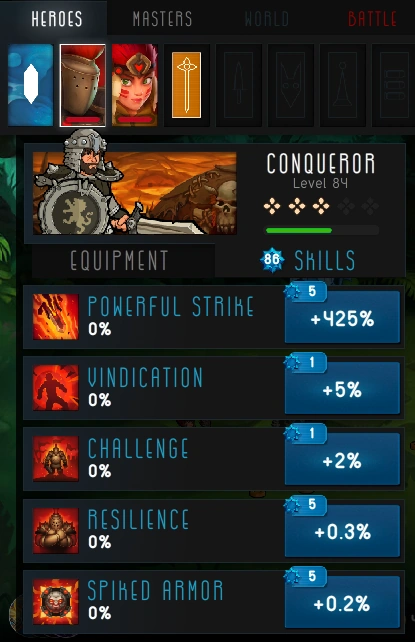Click the Powerful Strike skill icon

(x=56, y=316)
